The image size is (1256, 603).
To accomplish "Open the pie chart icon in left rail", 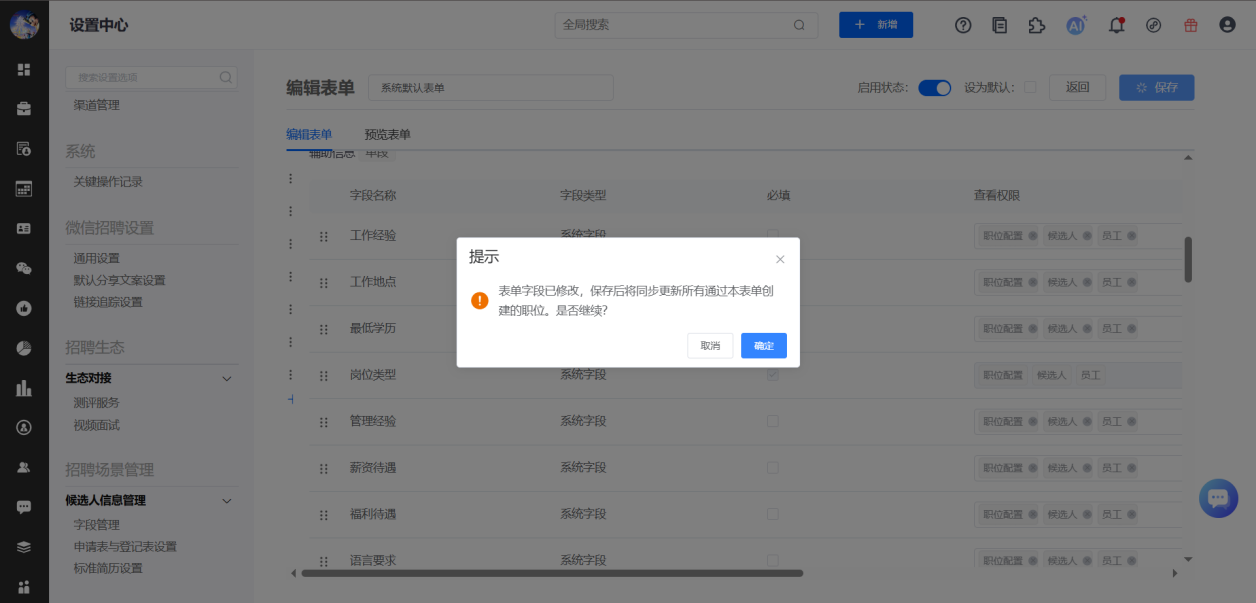I will (x=24, y=348).
